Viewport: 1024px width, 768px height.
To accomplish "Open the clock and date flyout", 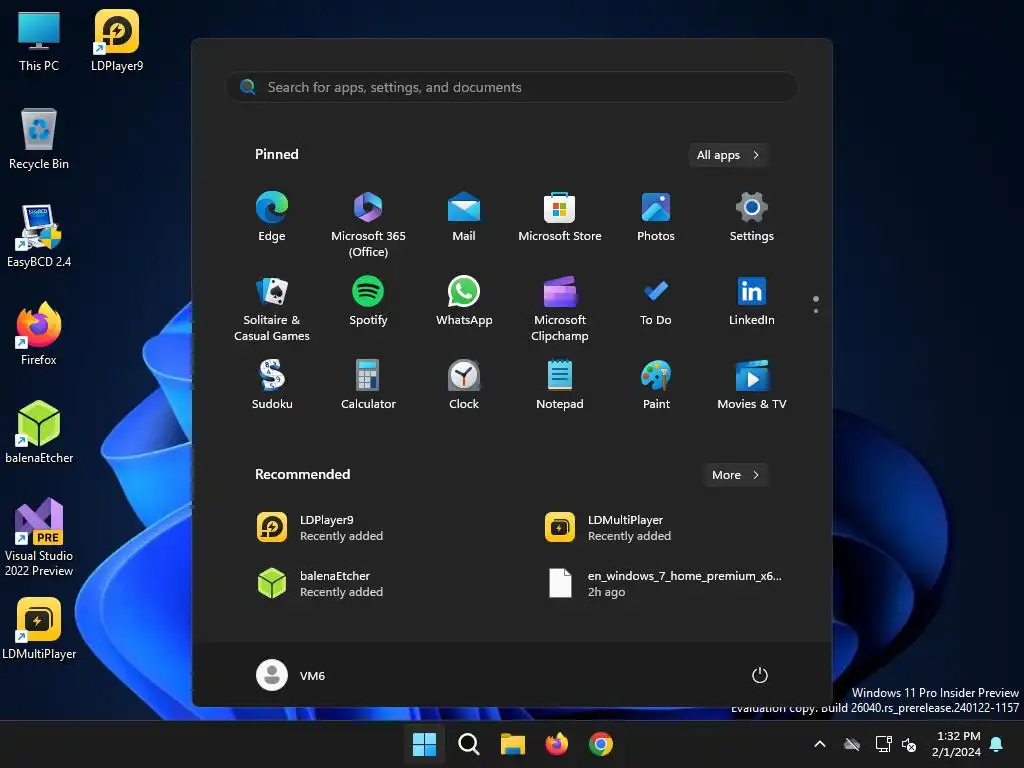I will pos(956,744).
